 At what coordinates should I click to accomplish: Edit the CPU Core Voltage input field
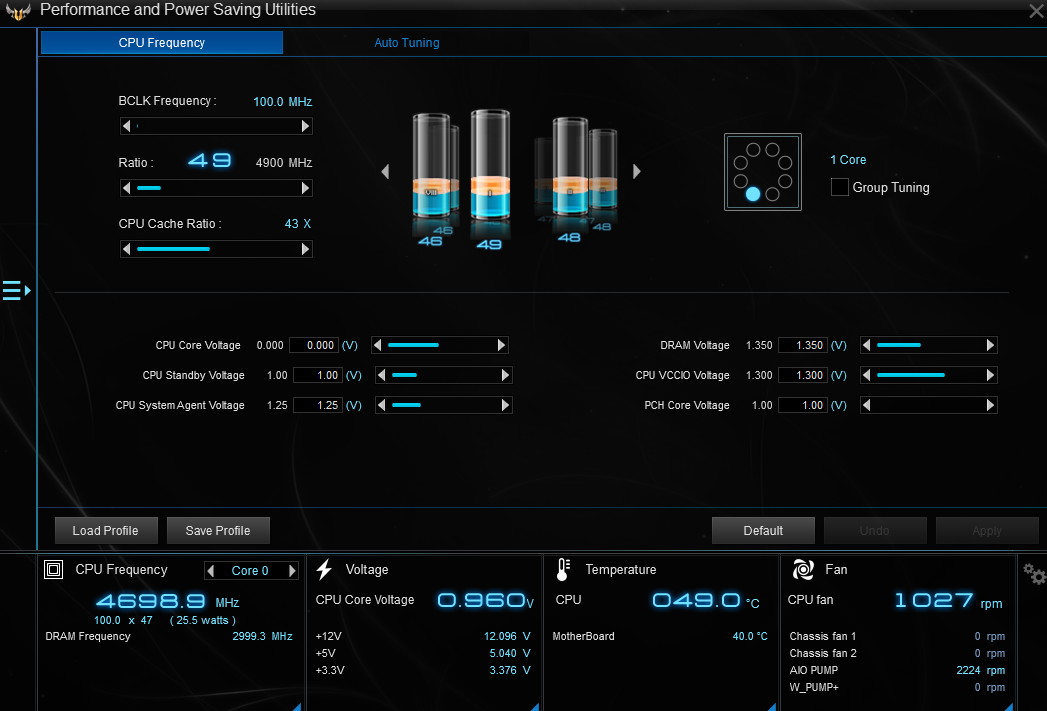(x=314, y=345)
